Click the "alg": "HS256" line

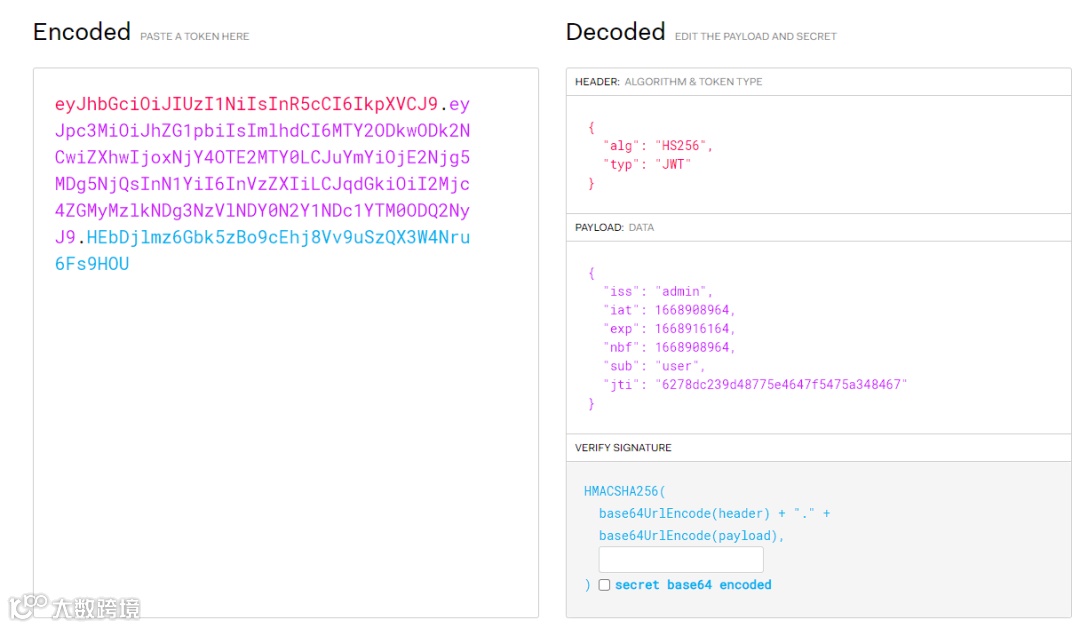[x=657, y=145]
